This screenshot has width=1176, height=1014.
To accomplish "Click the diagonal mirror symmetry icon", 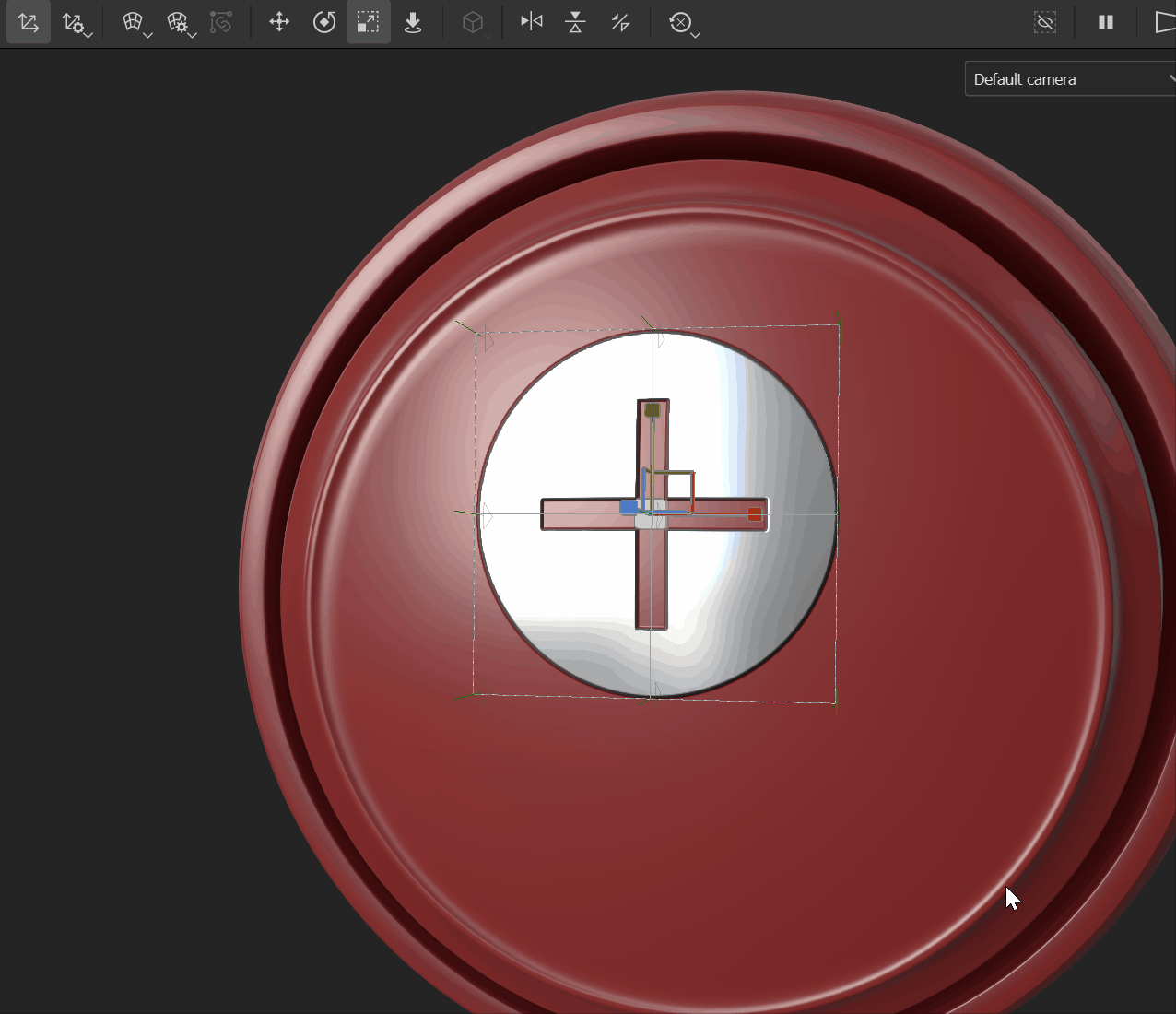I will click(x=621, y=22).
